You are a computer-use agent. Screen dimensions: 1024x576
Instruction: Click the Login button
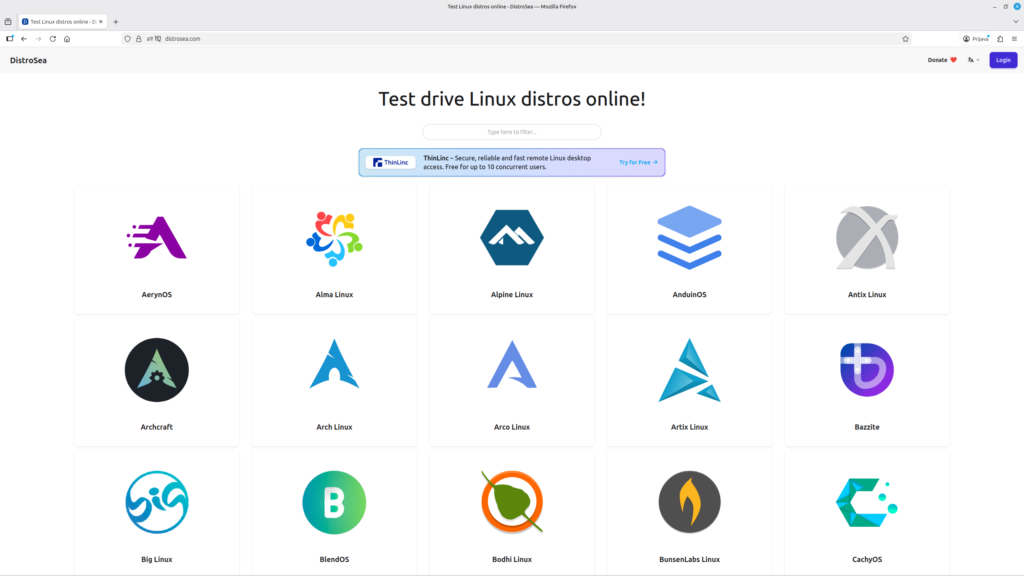[1003, 60]
